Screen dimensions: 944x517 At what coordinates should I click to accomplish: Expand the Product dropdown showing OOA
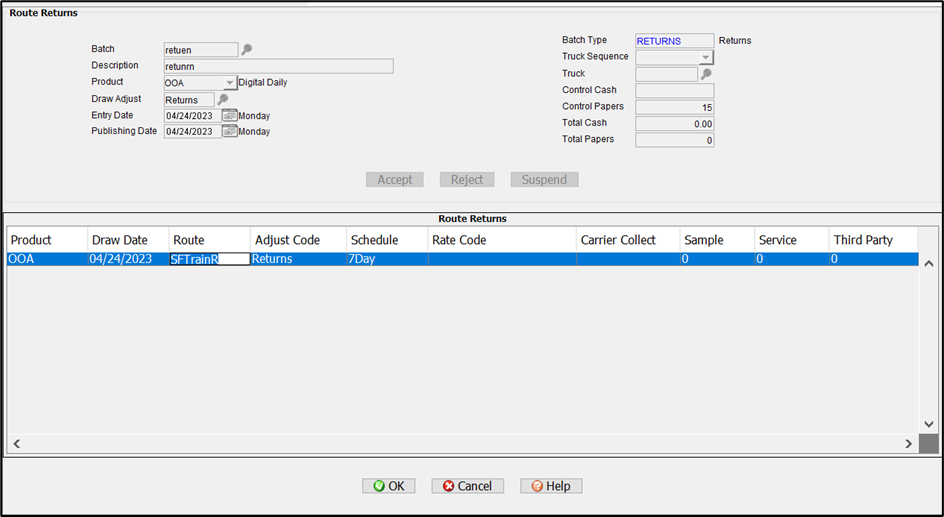[x=230, y=83]
